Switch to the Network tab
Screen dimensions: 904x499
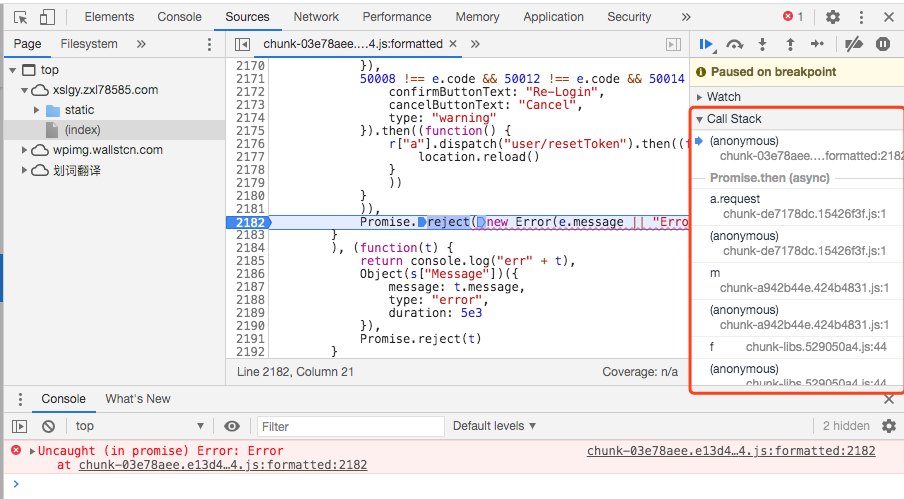pyautogui.click(x=316, y=17)
